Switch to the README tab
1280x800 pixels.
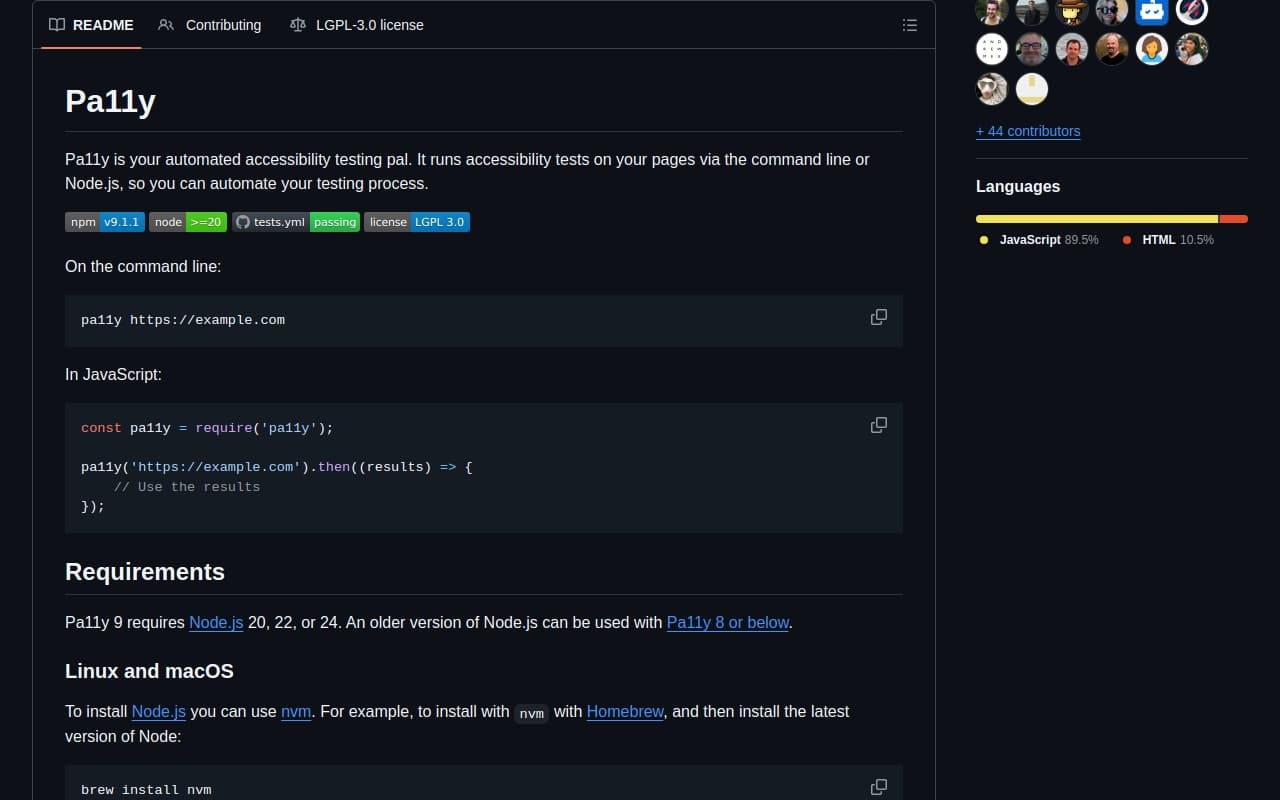tap(103, 25)
